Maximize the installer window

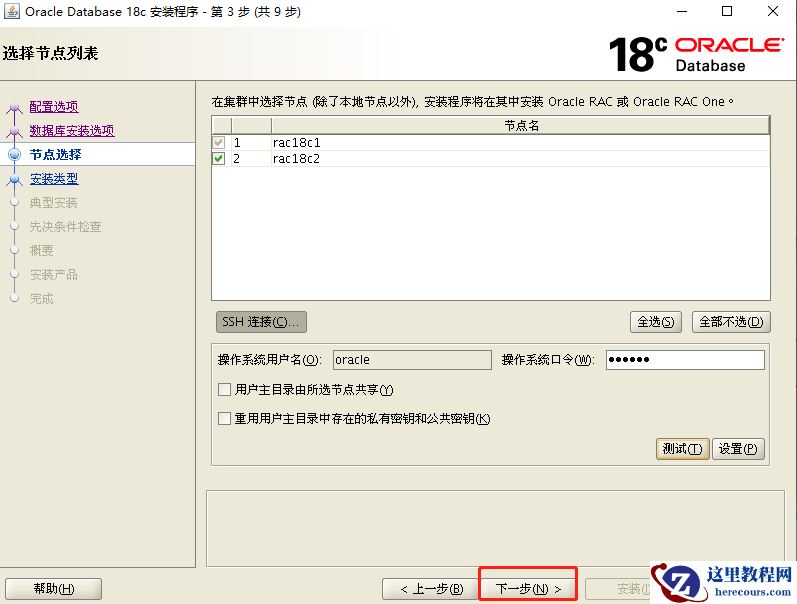pos(727,11)
